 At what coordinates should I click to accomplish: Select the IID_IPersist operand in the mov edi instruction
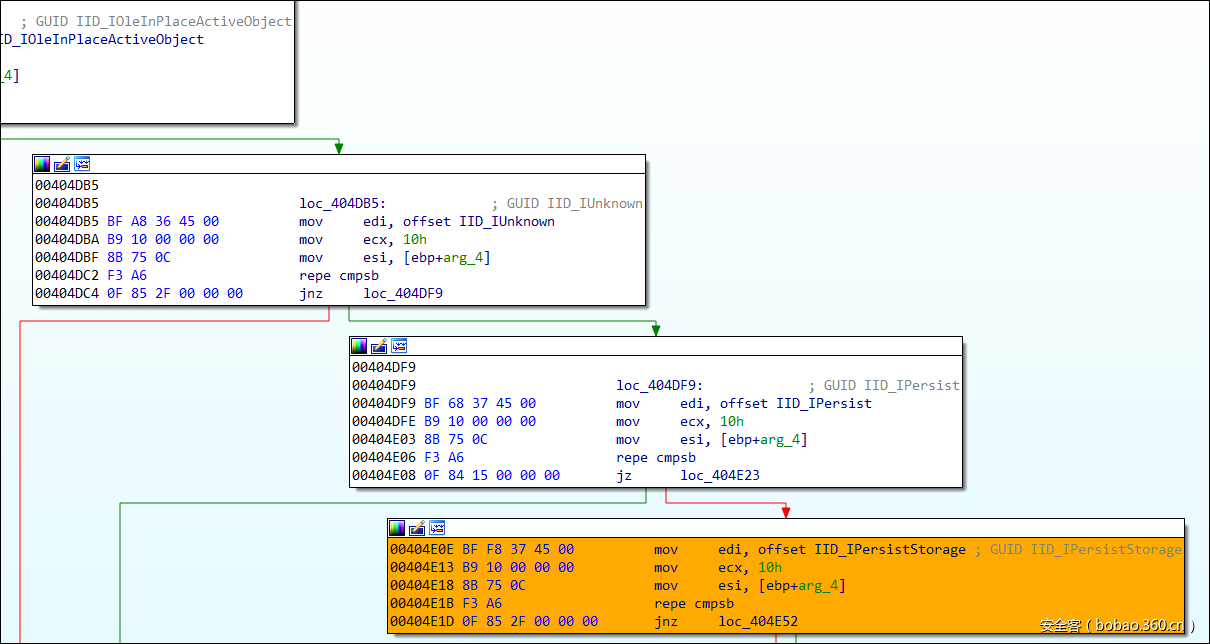click(823, 404)
